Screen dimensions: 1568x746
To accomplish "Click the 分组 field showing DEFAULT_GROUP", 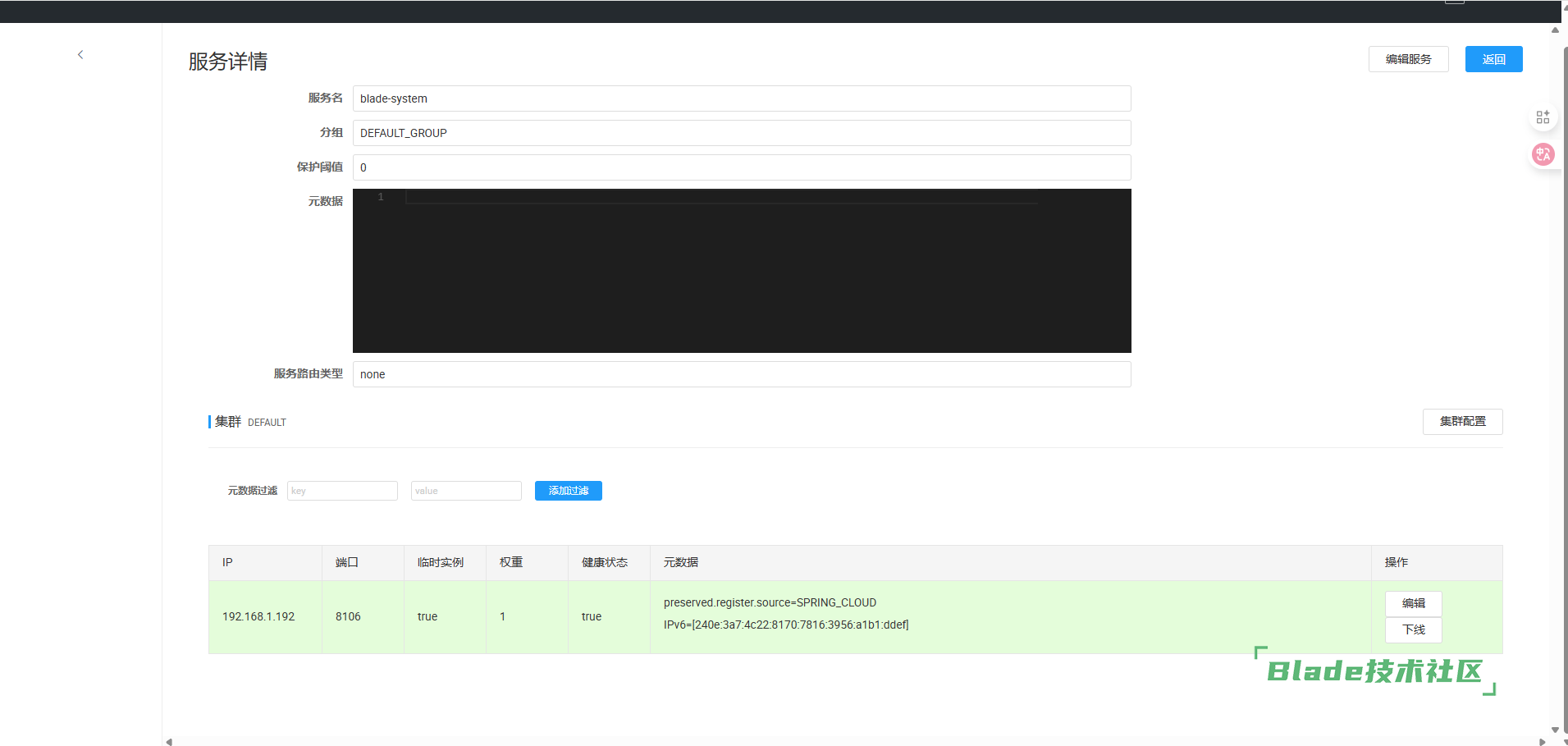I will point(741,133).
